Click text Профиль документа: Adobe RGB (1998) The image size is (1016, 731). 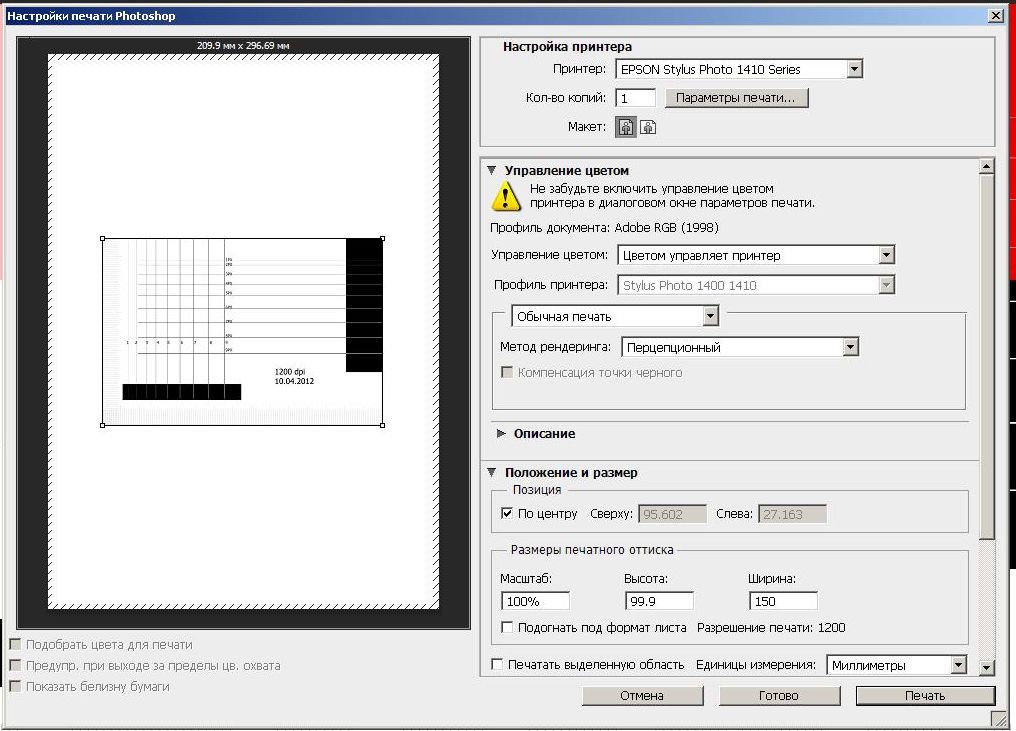click(604, 227)
